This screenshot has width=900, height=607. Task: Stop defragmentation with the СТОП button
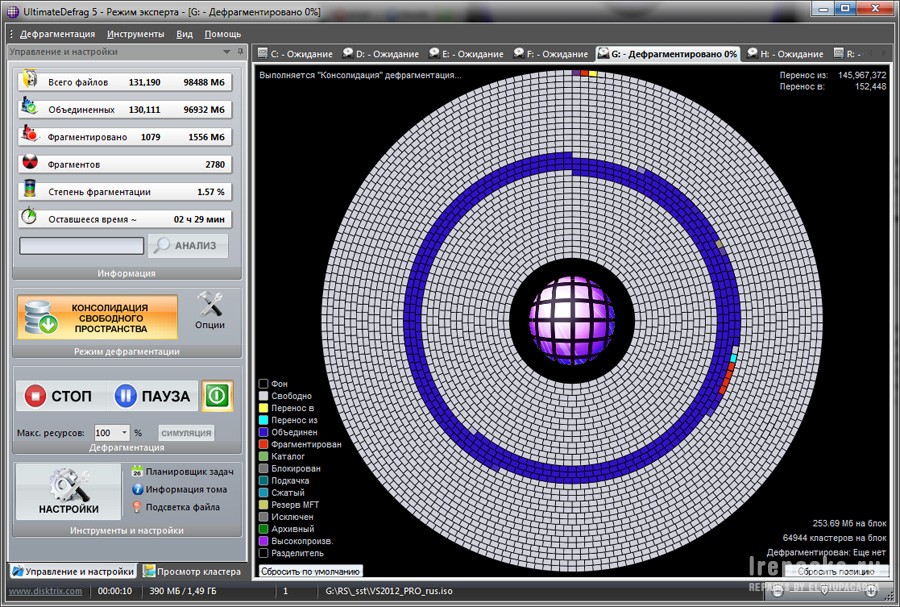pos(60,396)
